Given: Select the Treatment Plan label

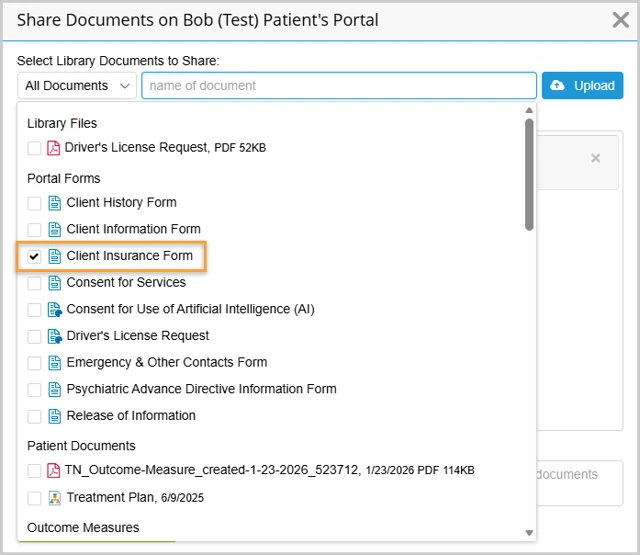Looking at the screenshot, I should [x=110, y=497].
